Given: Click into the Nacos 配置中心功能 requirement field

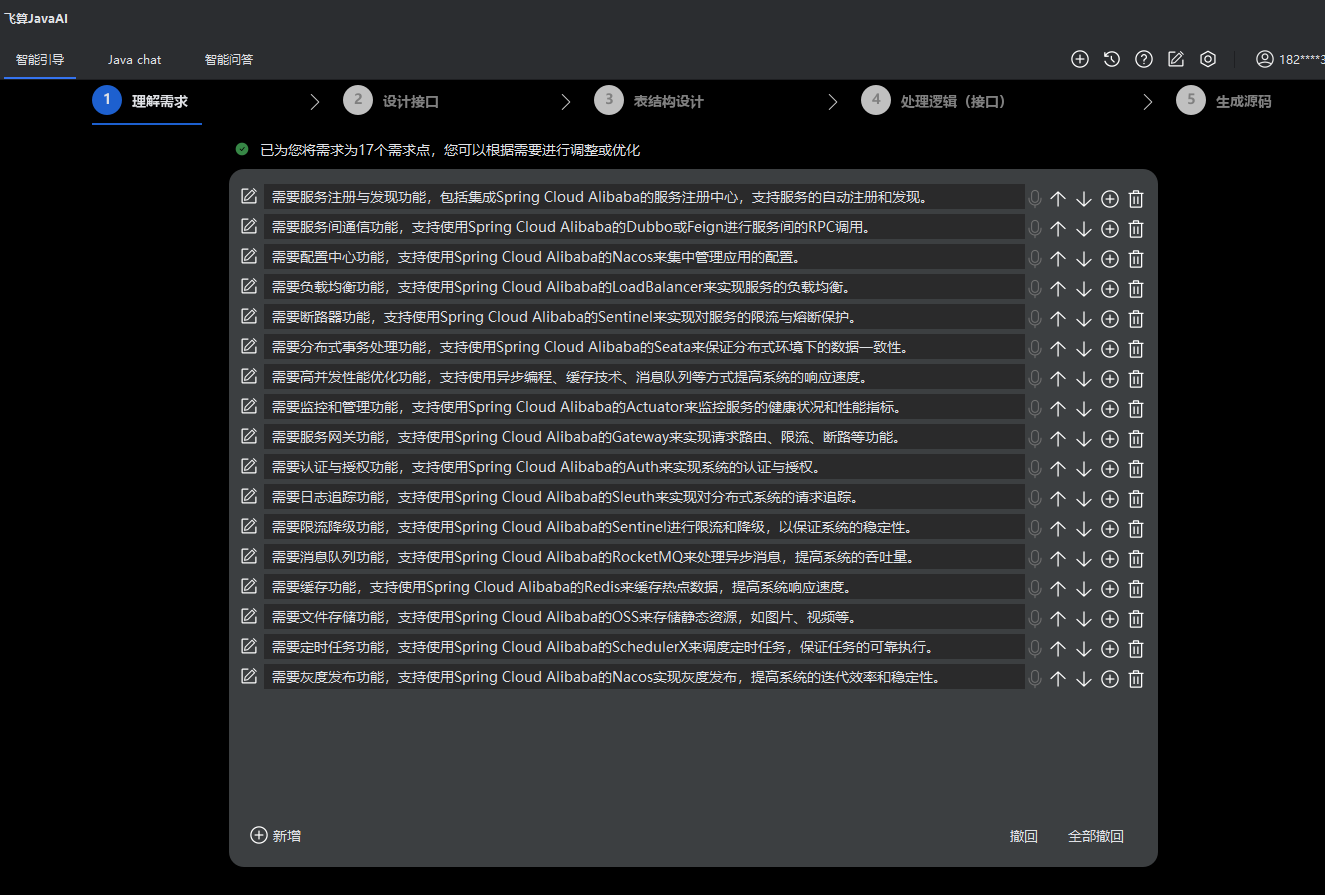Looking at the screenshot, I should point(644,257).
